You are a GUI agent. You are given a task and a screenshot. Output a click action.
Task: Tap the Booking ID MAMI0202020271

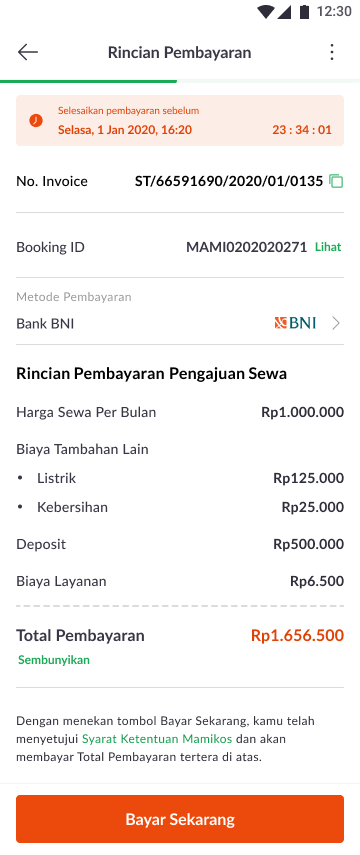pos(247,247)
